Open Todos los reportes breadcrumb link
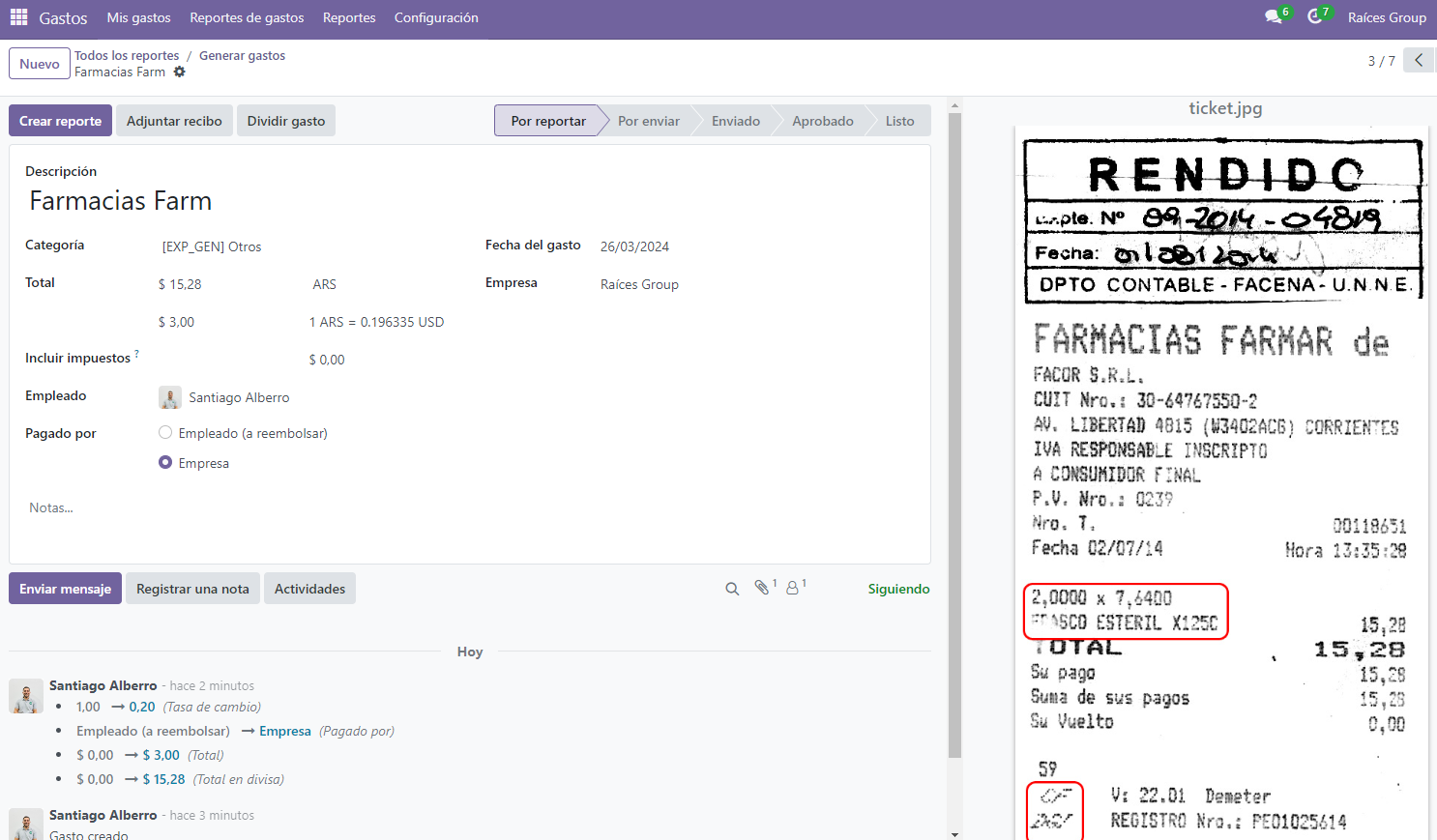The height and width of the screenshot is (840, 1437). tap(127, 55)
